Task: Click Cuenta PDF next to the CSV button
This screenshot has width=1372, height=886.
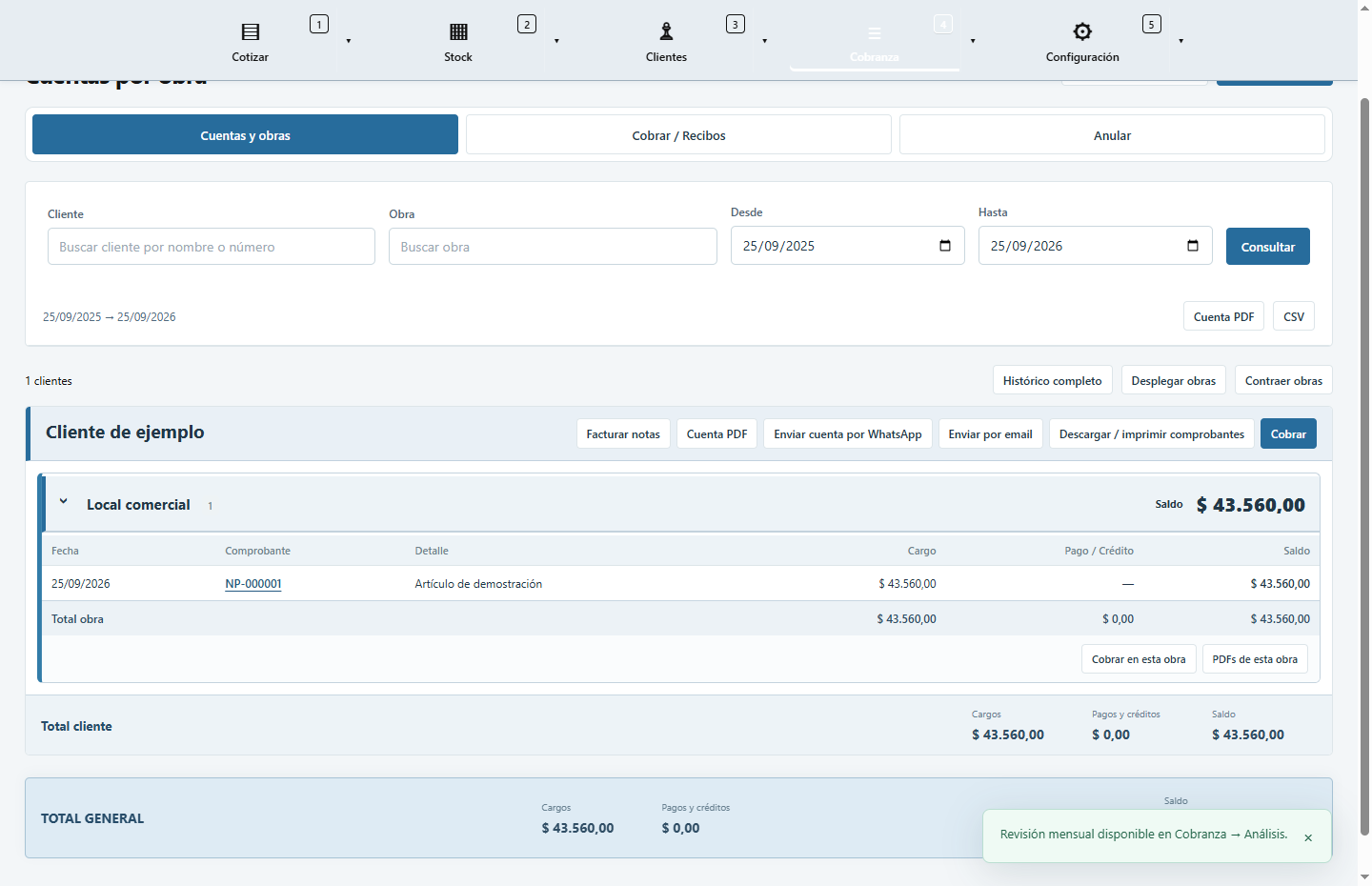Action: (x=1223, y=316)
